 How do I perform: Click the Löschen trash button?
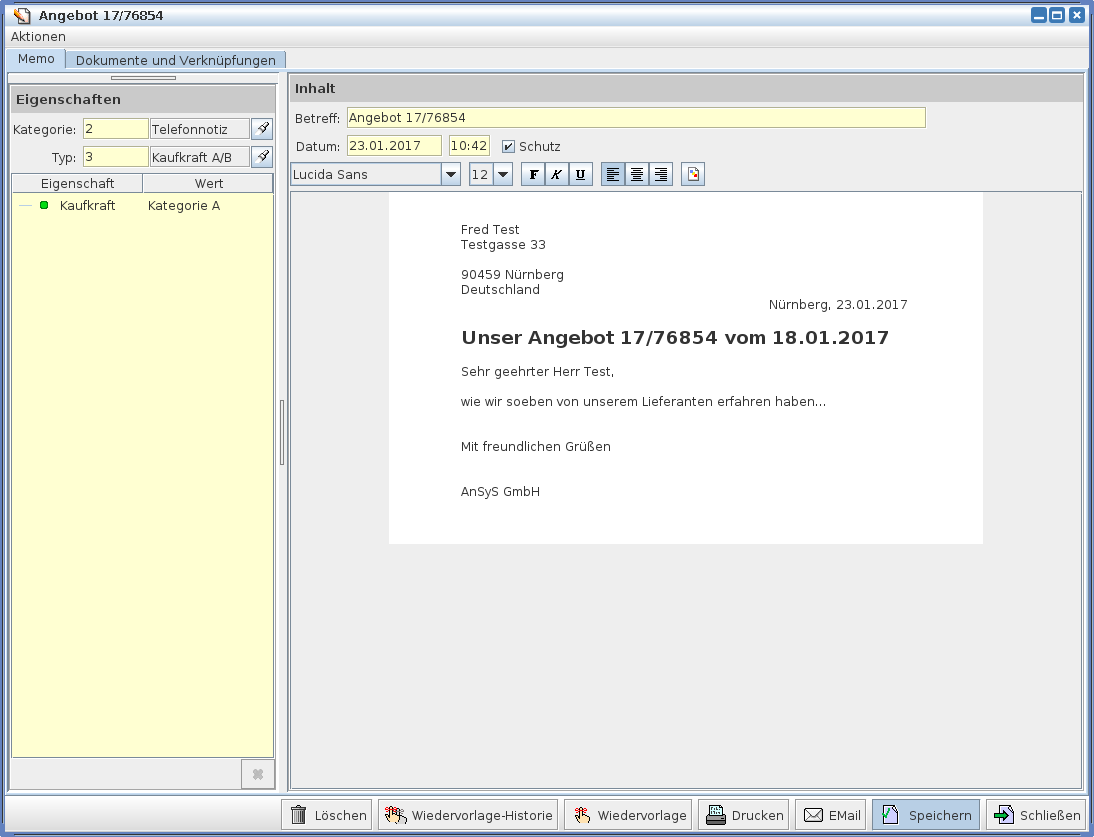tap(327, 815)
